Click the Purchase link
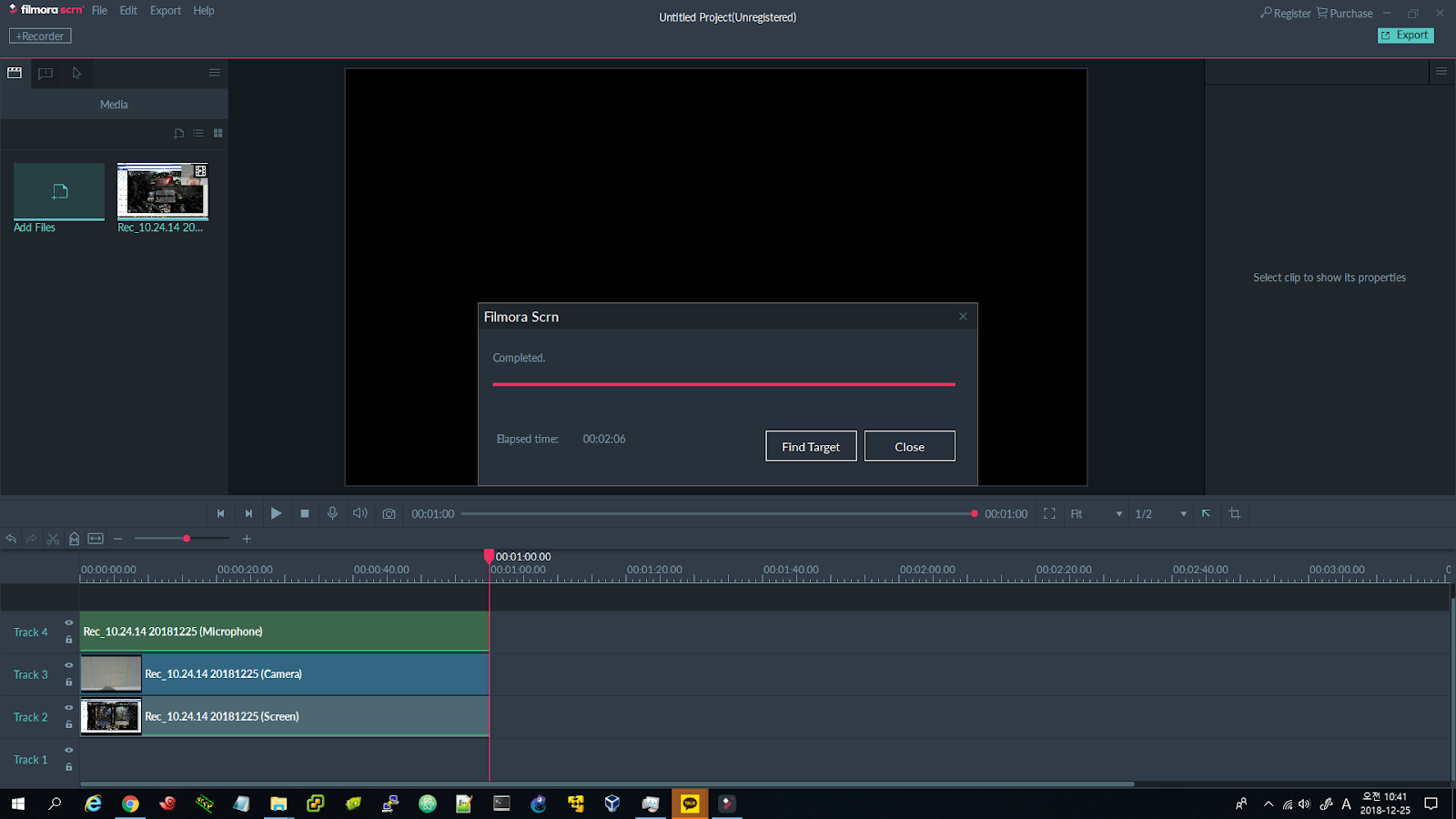The height and width of the screenshot is (819, 1456). click(1345, 14)
